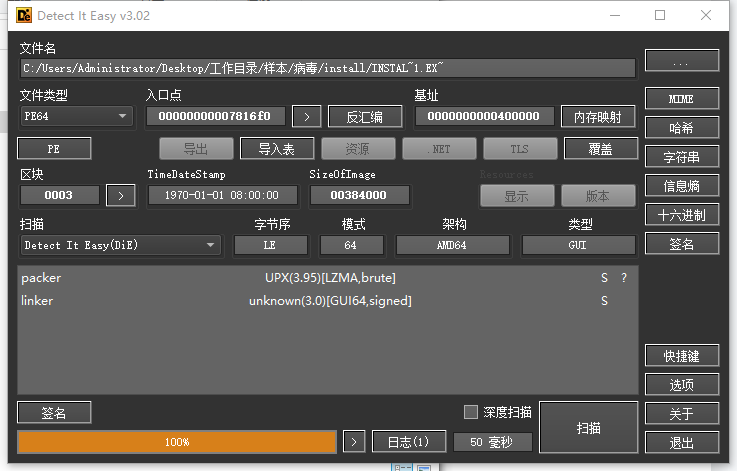Toggle the 深度扫描 deep scan checkbox
737x471 pixels.
click(x=470, y=412)
